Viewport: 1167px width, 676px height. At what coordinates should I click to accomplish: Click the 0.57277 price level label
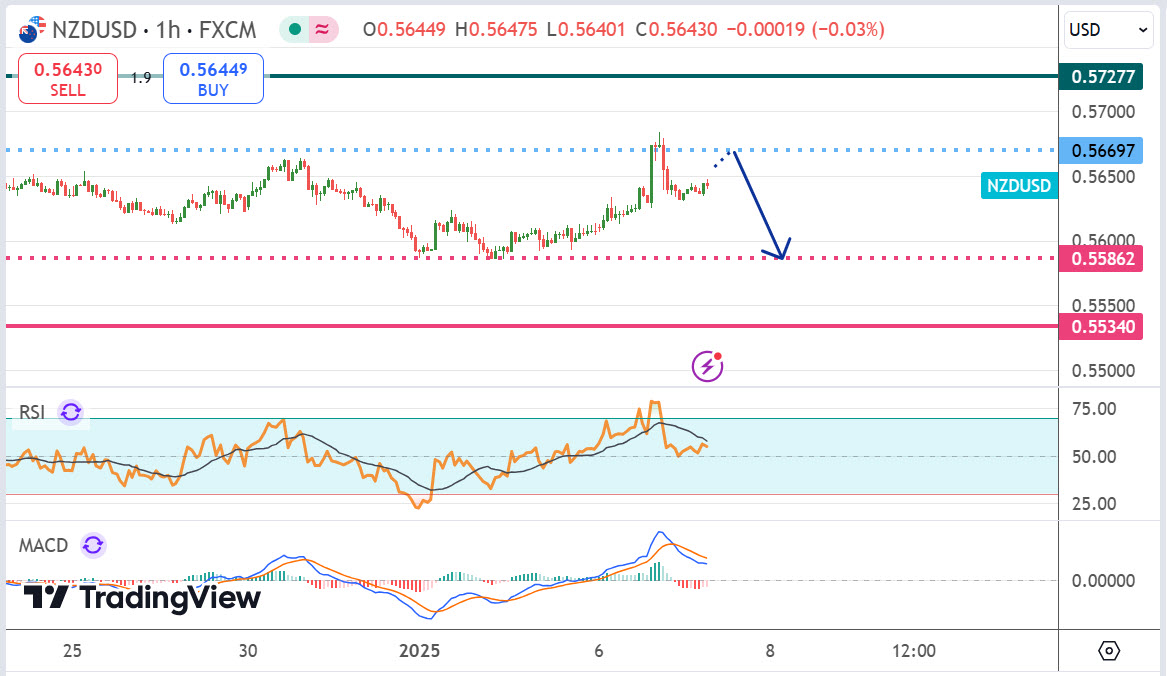pos(1101,76)
